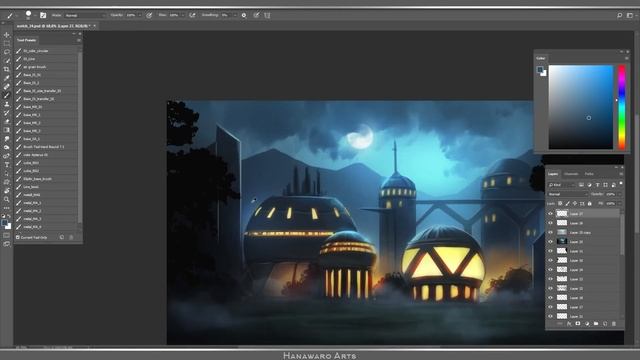Image resolution: width=640 pixels, height=360 pixels.
Task: Click Layer 27 thumbnail
Action: click(x=562, y=213)
